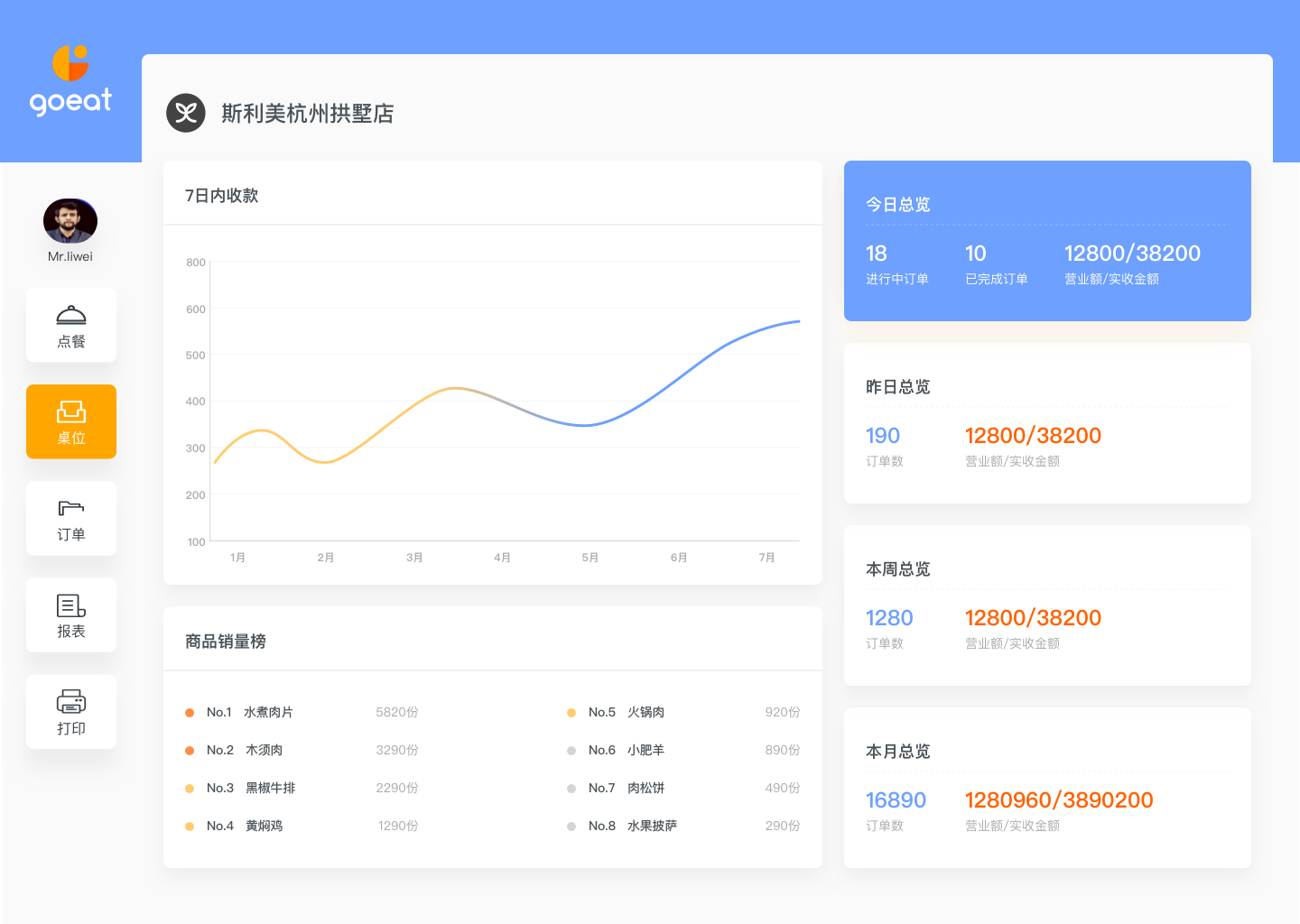Viewport: 1300px width, 924px height.
Task: Open 今日总览 in-progress orders count 18
Action: tap(877, 254)
